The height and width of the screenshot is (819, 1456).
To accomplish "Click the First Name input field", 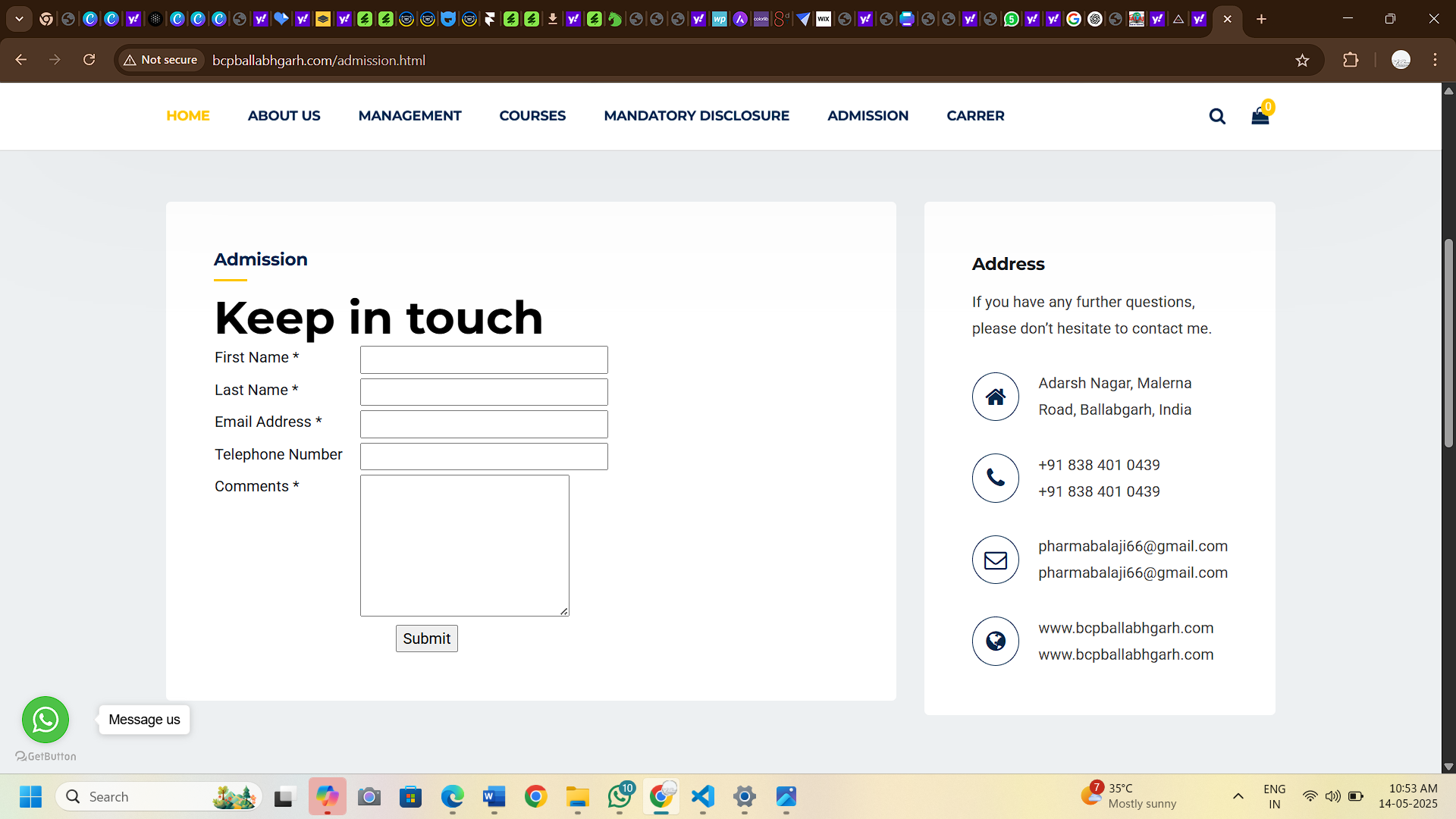I will click(484, 359).
